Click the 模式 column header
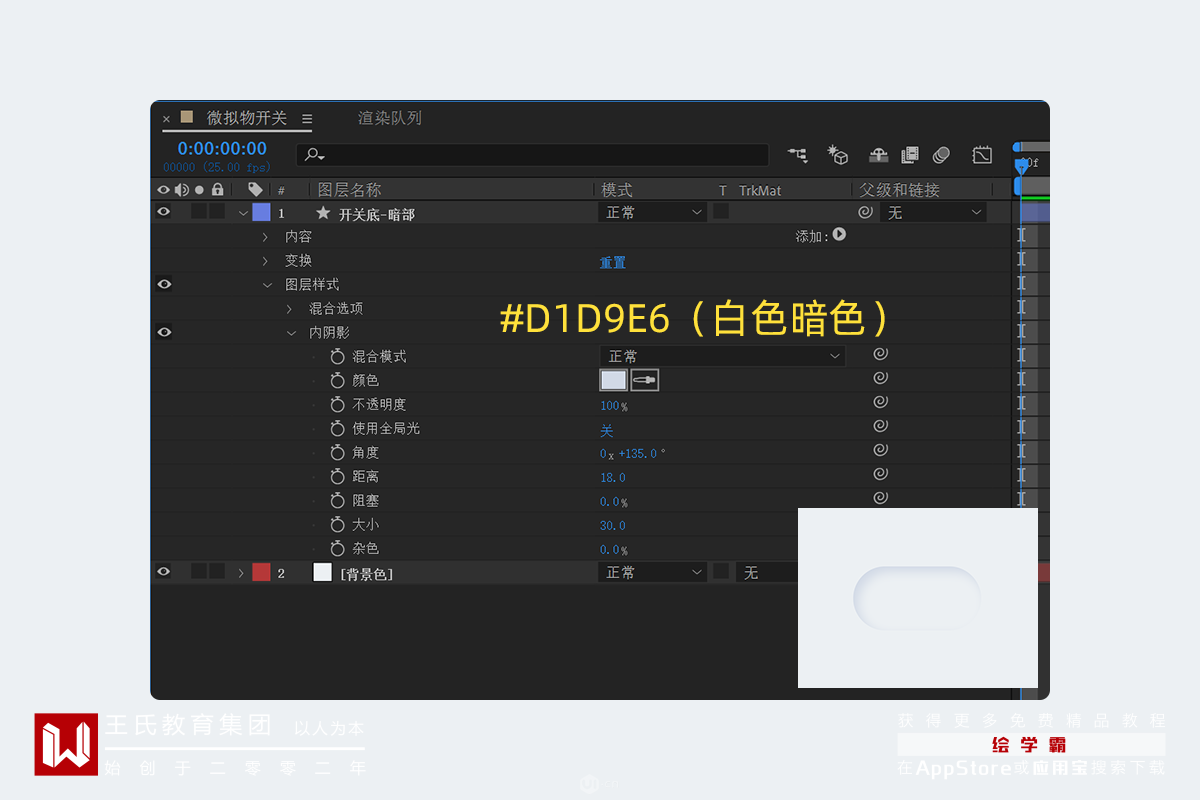The height and width of the screenshot is (800, 1200). [617, 189]
